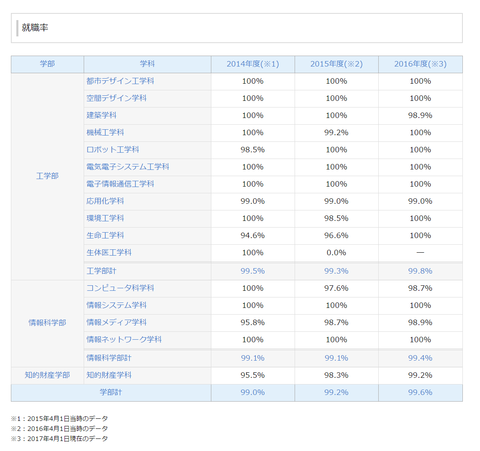The width and height of the screenshot is (480, 451).
Task: Select 98.7% in the 情報メディア学科 row
Action: tap(336, 322)
